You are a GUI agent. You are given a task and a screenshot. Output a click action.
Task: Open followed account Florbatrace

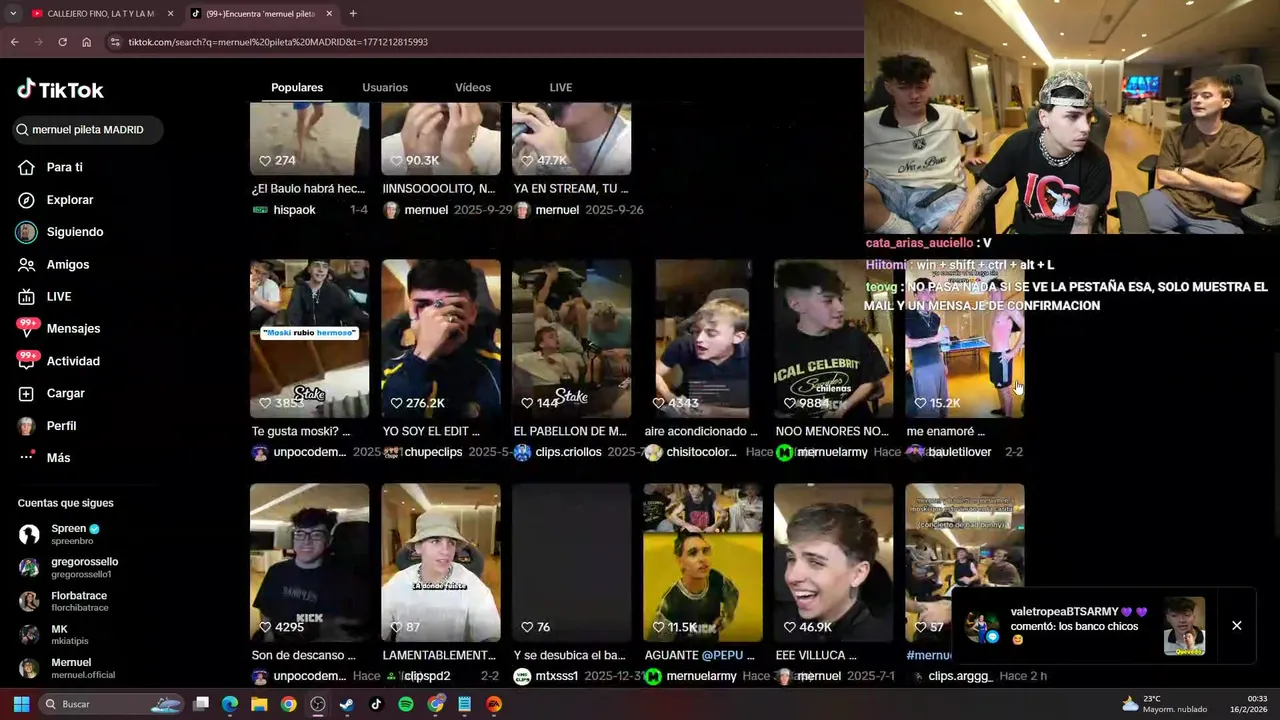click(79, 601)
